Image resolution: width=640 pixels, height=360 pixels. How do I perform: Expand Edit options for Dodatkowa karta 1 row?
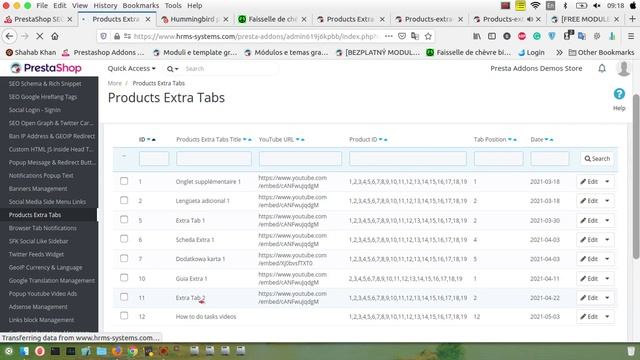pyautogui.click(x=607, y=259)
